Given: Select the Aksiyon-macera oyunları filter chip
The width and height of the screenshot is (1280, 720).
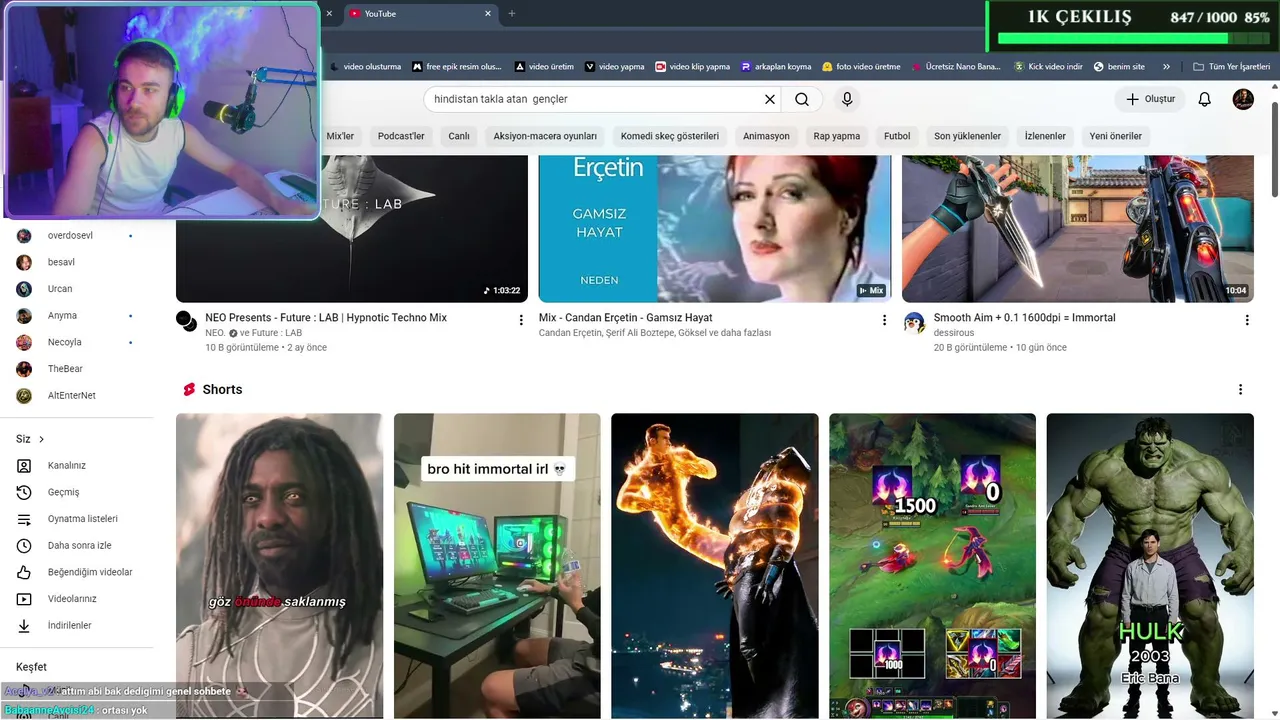Looking at the screenshot, I should pos(545,136).
